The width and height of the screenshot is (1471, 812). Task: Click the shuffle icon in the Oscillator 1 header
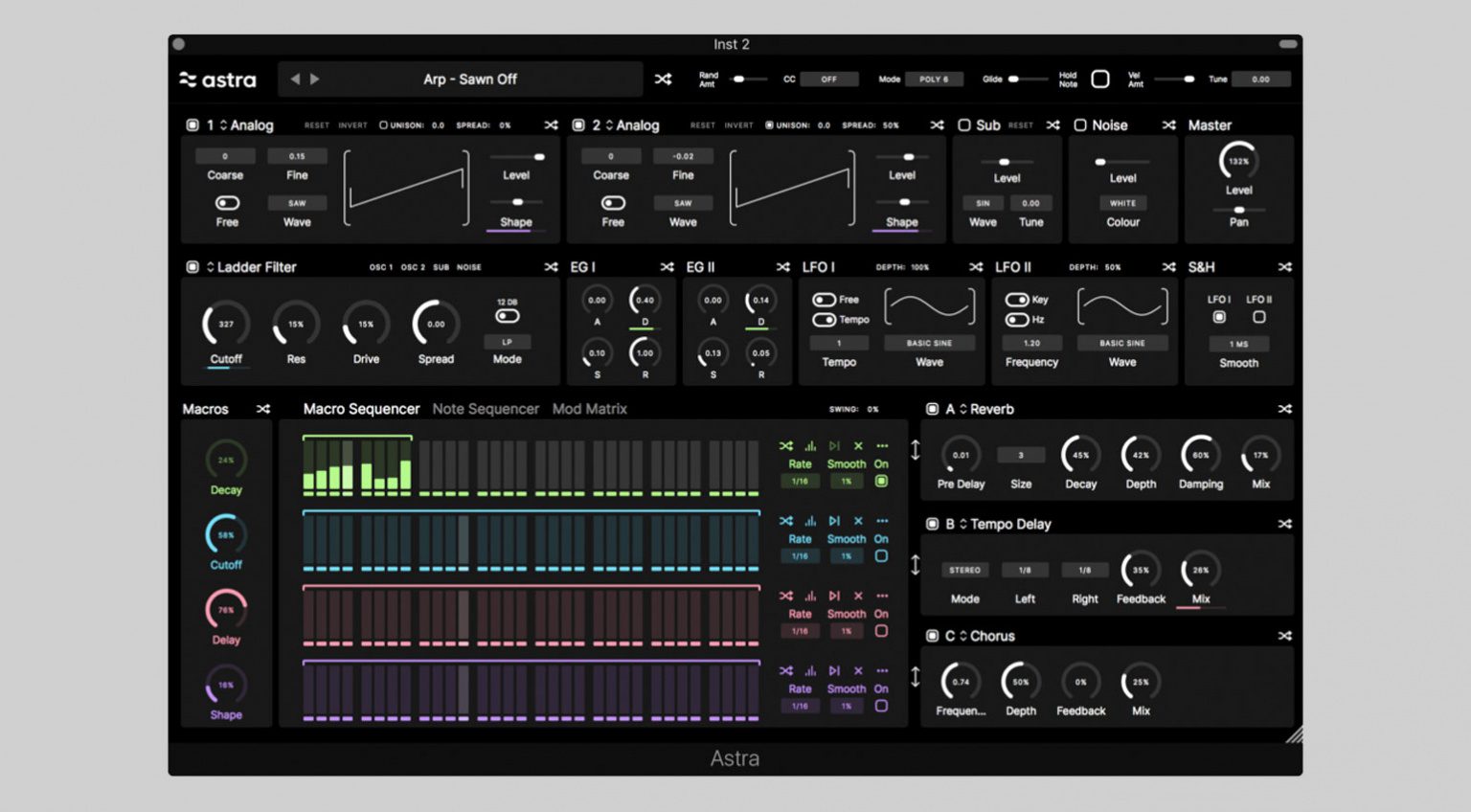(x=551, y=124)
